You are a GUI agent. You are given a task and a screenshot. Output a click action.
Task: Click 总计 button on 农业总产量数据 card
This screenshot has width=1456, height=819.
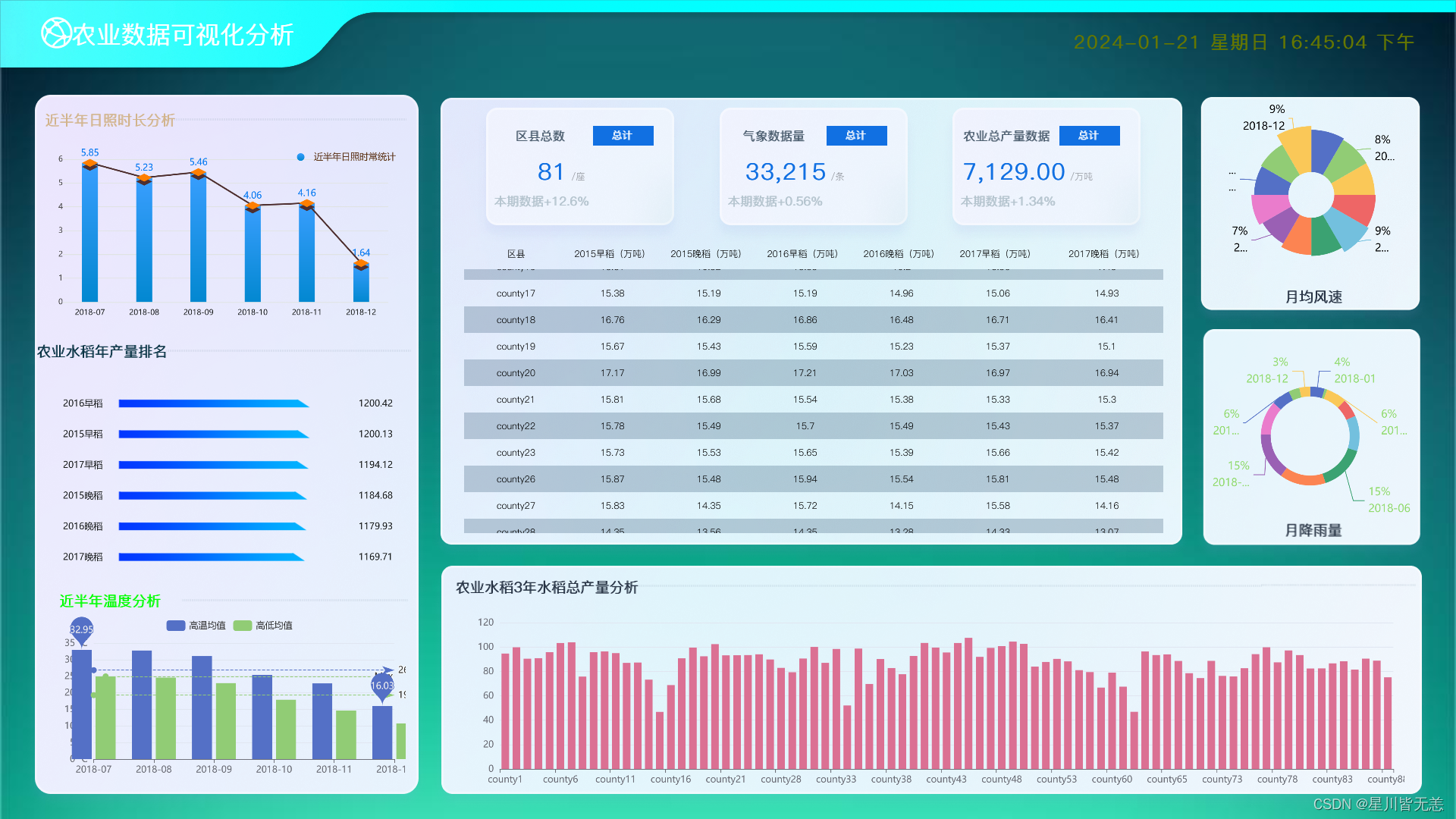(x=1089, y=136)
